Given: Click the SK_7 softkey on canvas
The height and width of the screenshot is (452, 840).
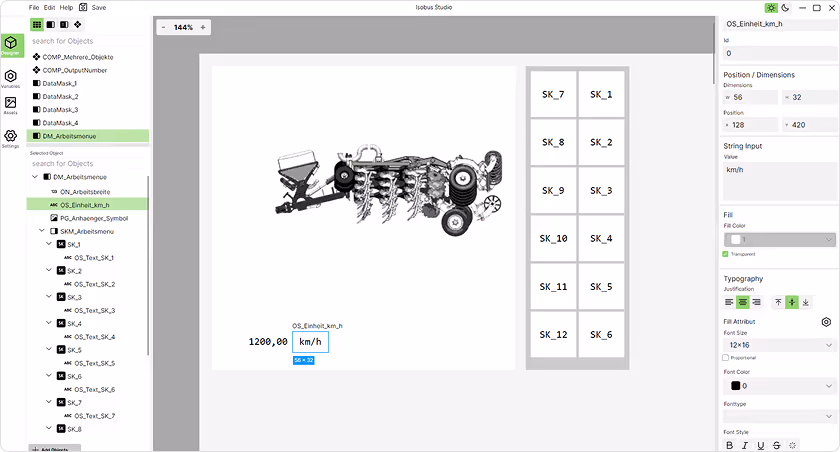Looking at the screenshot, I should pos(553,94).
